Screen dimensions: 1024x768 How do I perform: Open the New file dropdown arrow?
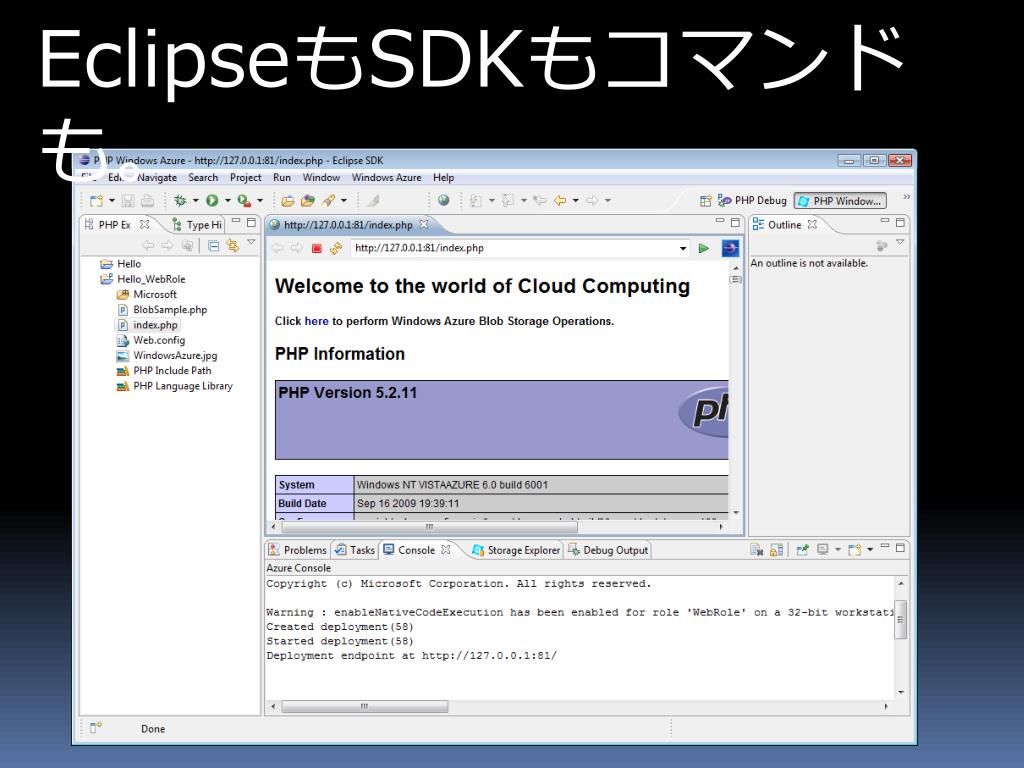(112, 200)
